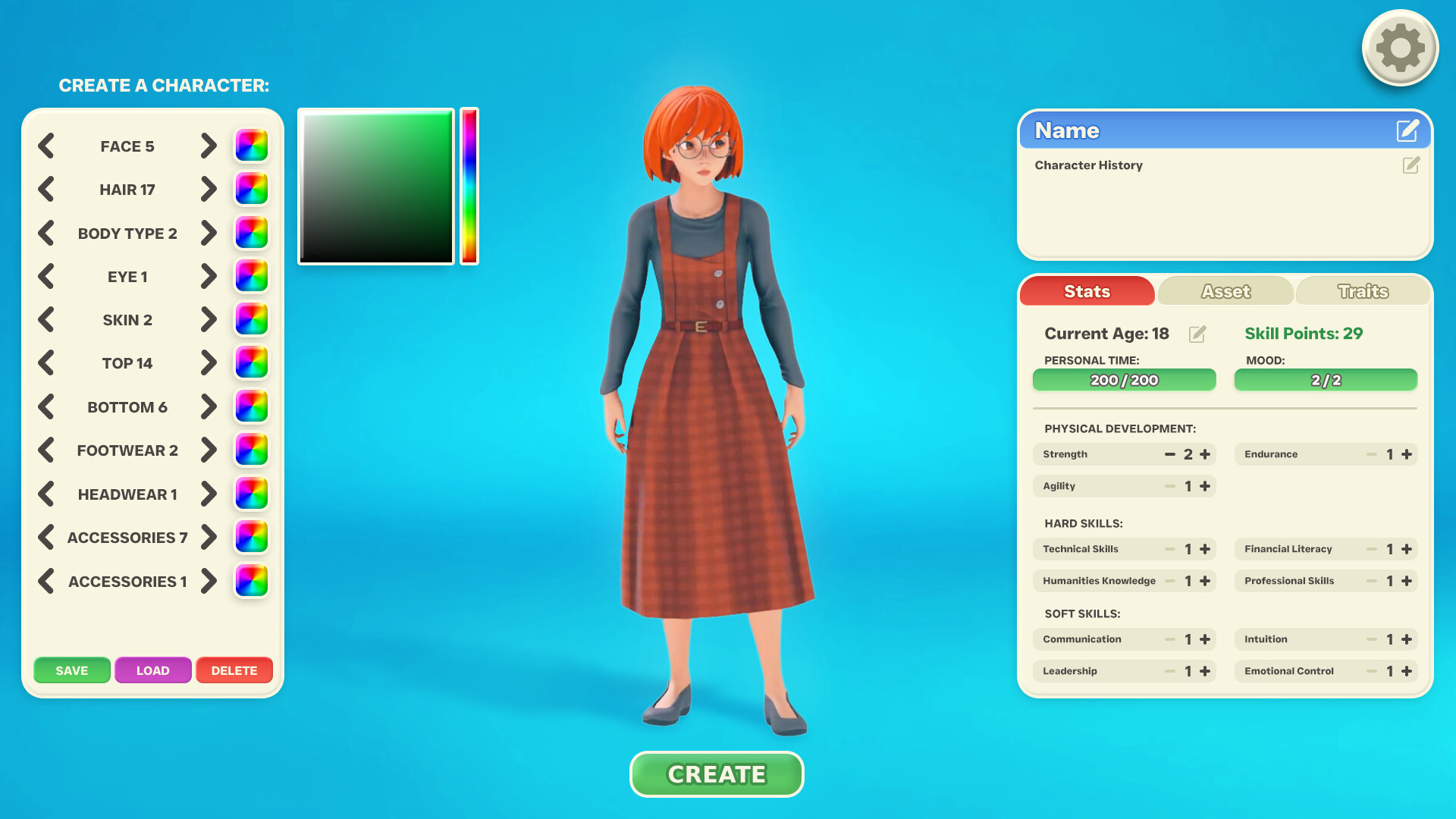
Task: Decrease the Strength stat
Action: [1169, 453]
